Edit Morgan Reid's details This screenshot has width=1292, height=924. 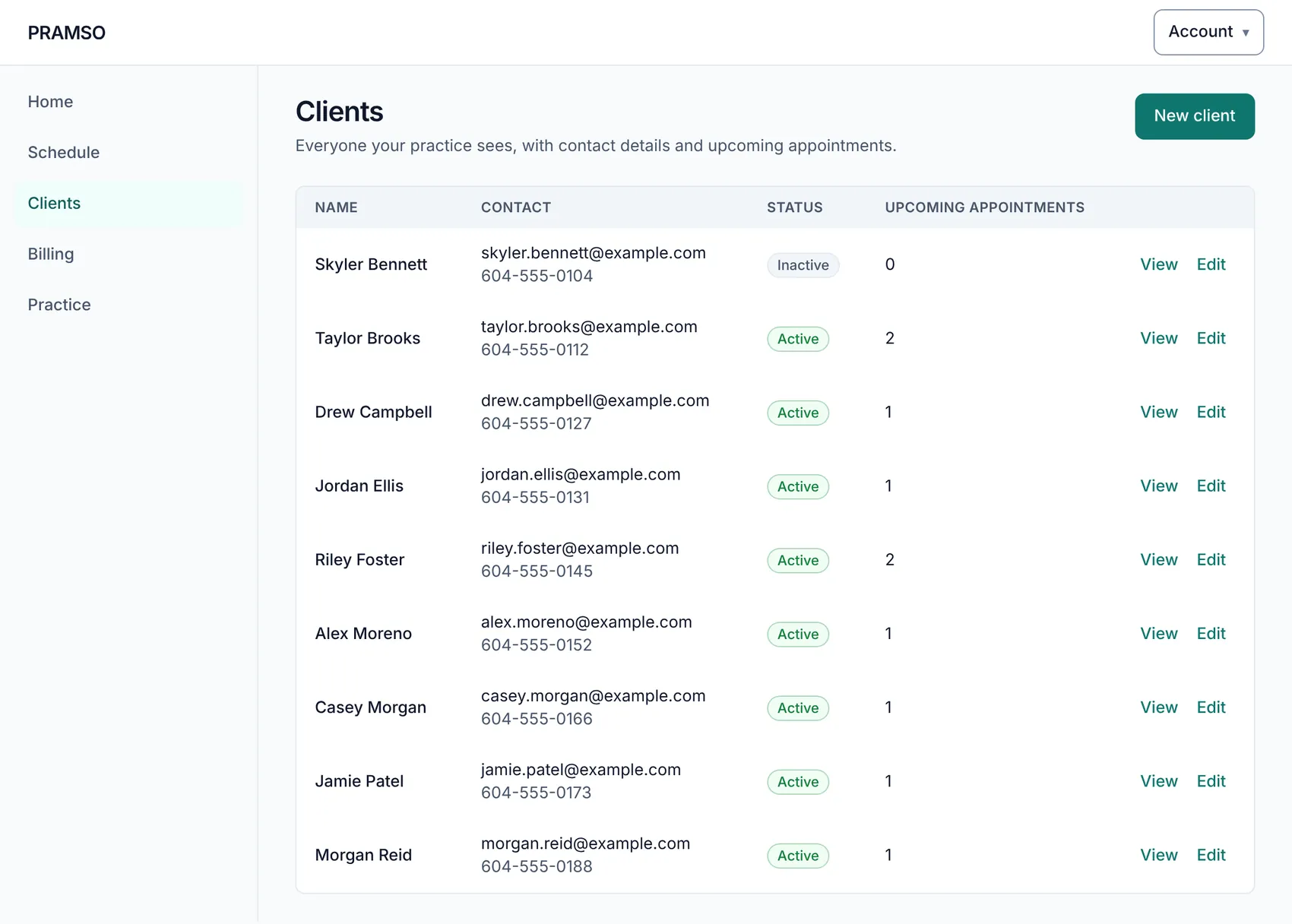(x=1211, y=854)
